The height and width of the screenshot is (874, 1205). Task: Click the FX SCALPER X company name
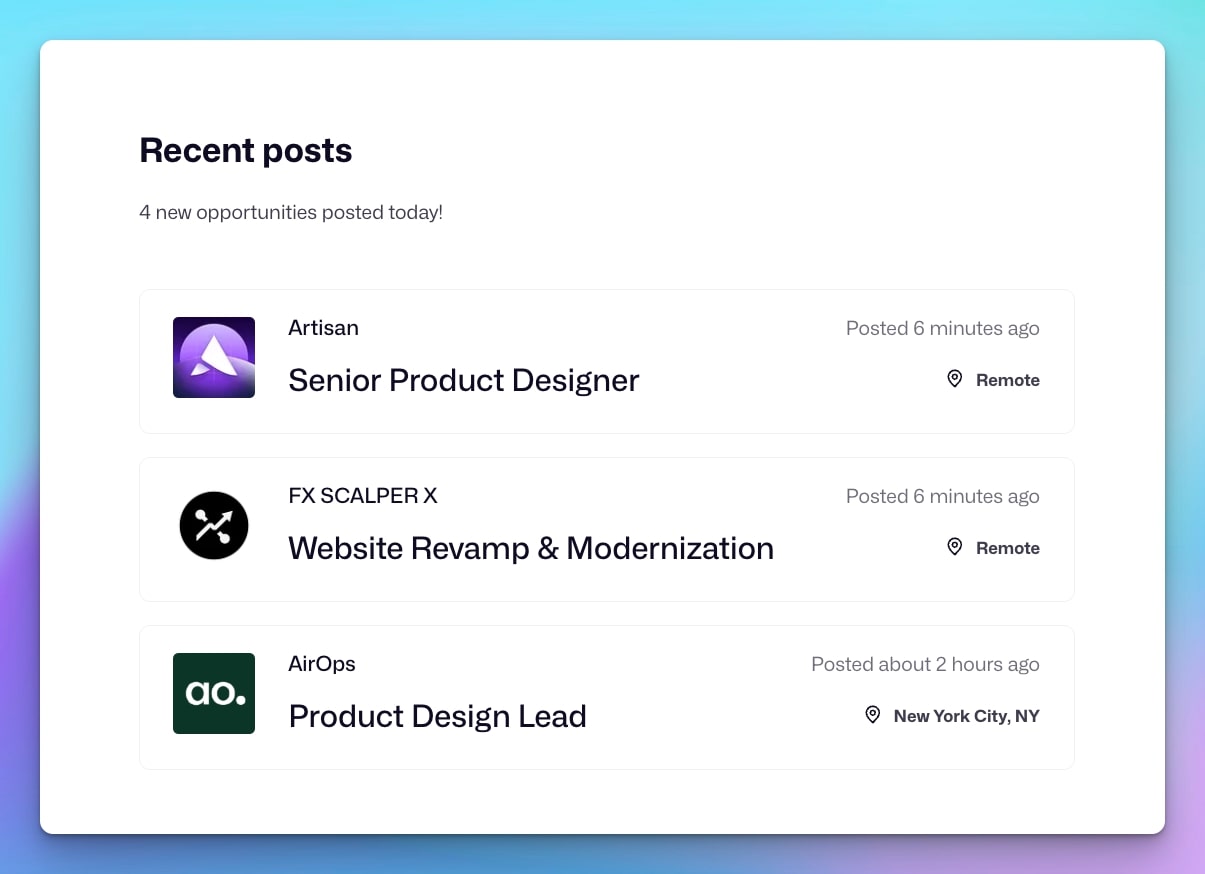362,496
